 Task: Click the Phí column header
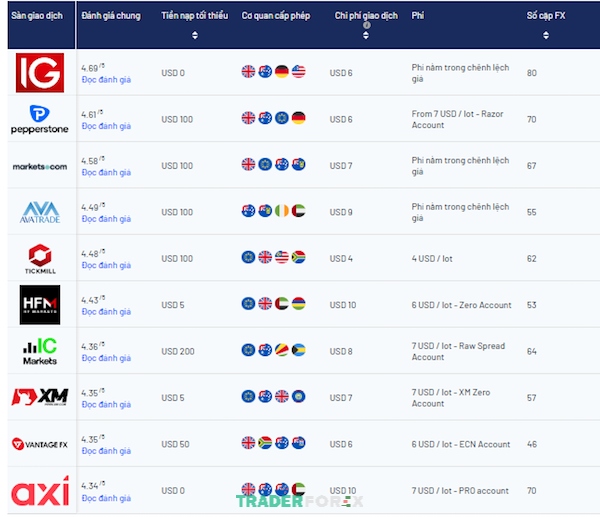coord(418,16)
